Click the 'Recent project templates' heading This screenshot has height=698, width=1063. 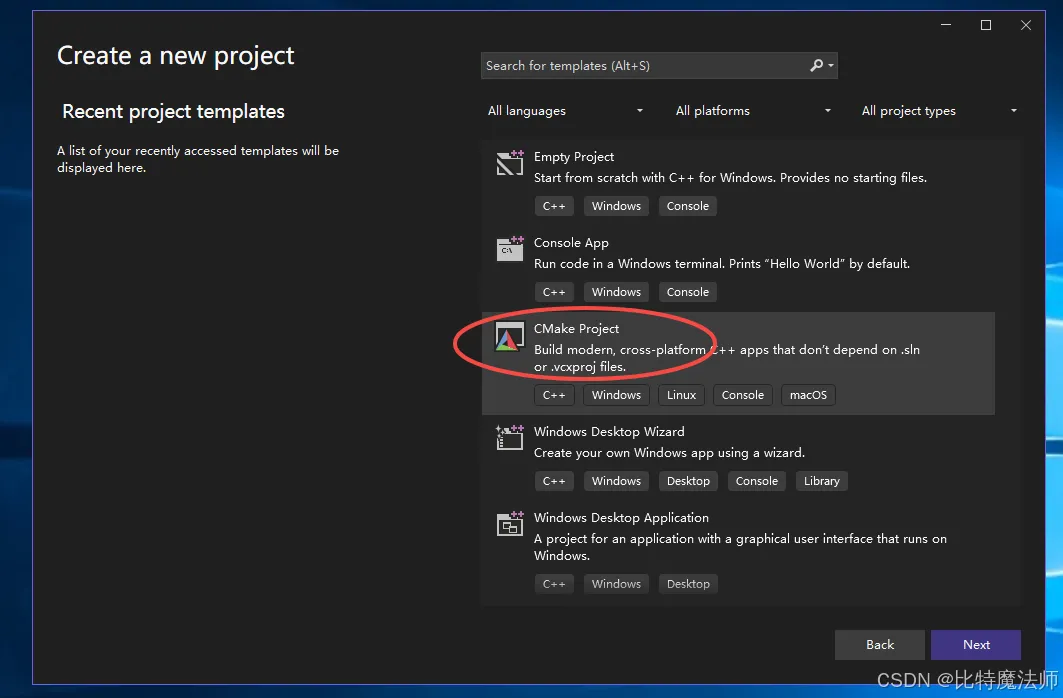point(174,111)
